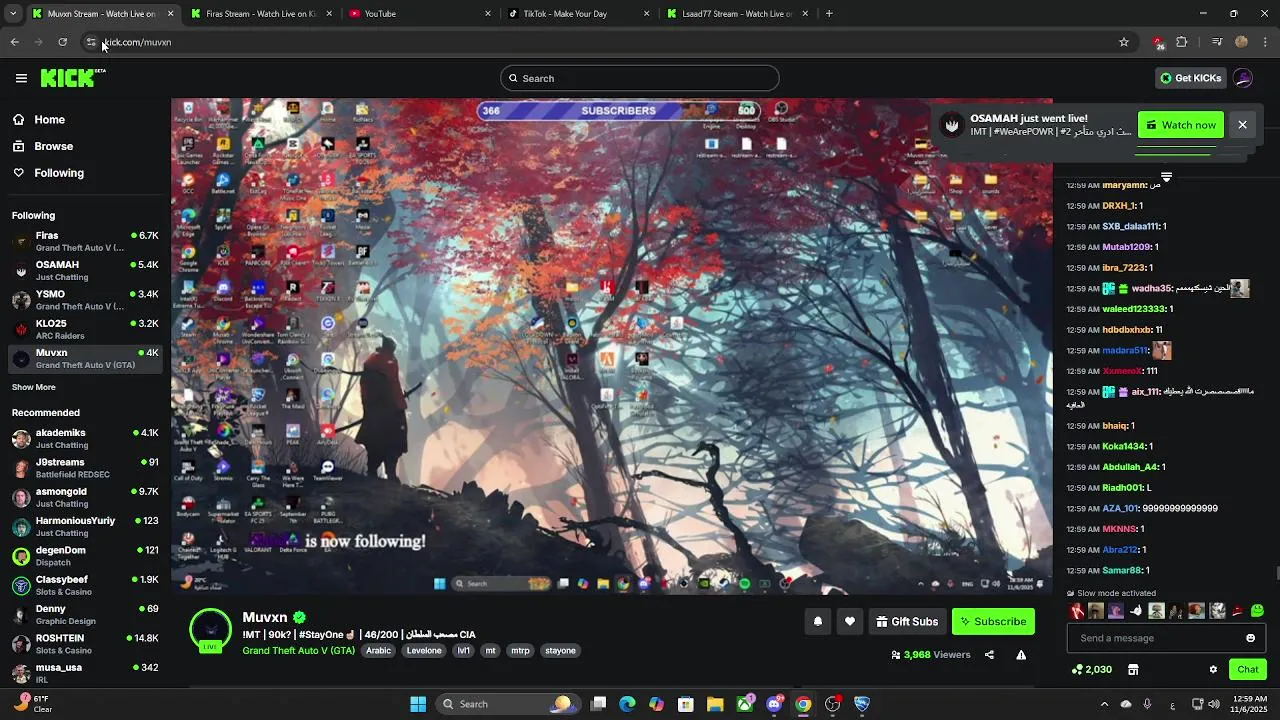Share the stream using the share icon
The height and width of the screenshot is (720, 1280).
989,655
